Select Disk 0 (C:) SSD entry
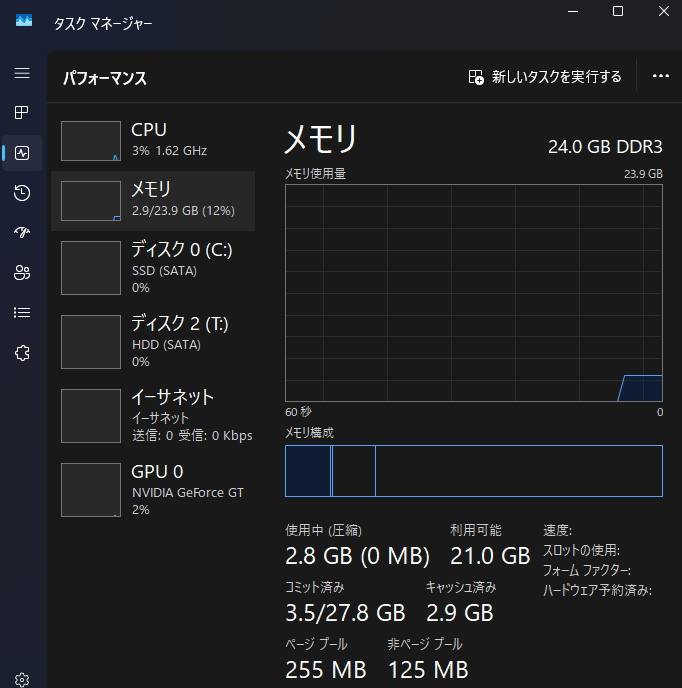This screenshot has width=682, height=688. click(x=153, y=268)
